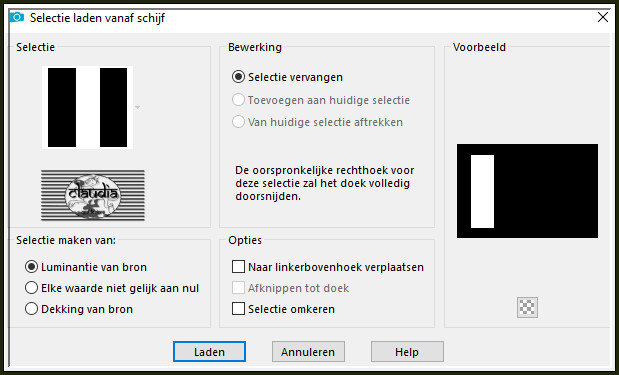619x375 pixels.
Task: Click the white rectangle in preview
Action: (482, 191)
